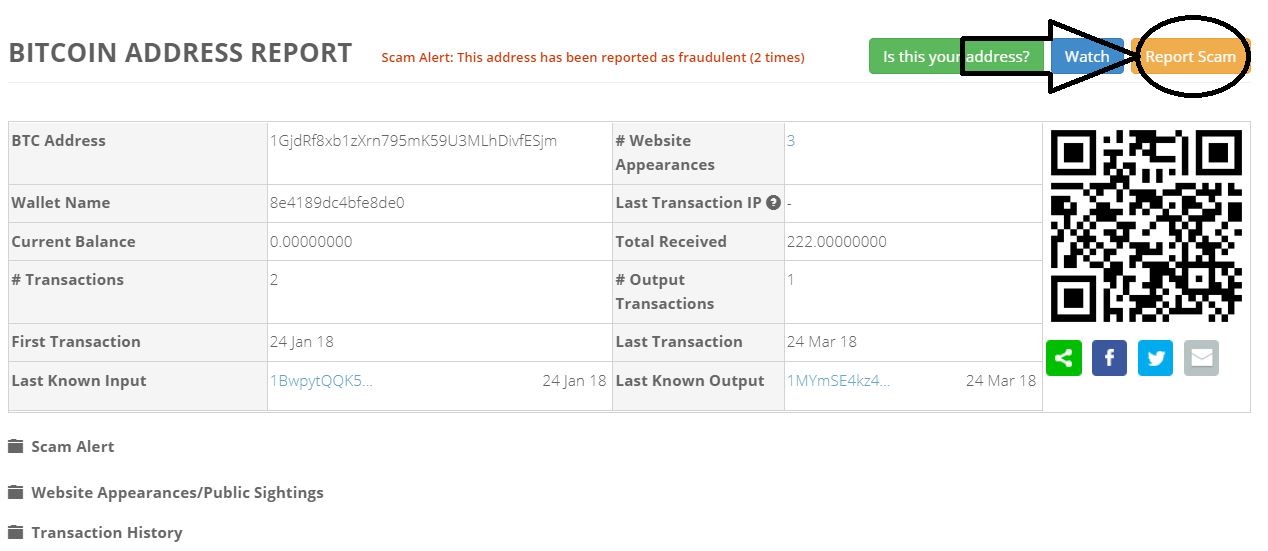Click the Last Transaction IP help icon

(773, 203)
